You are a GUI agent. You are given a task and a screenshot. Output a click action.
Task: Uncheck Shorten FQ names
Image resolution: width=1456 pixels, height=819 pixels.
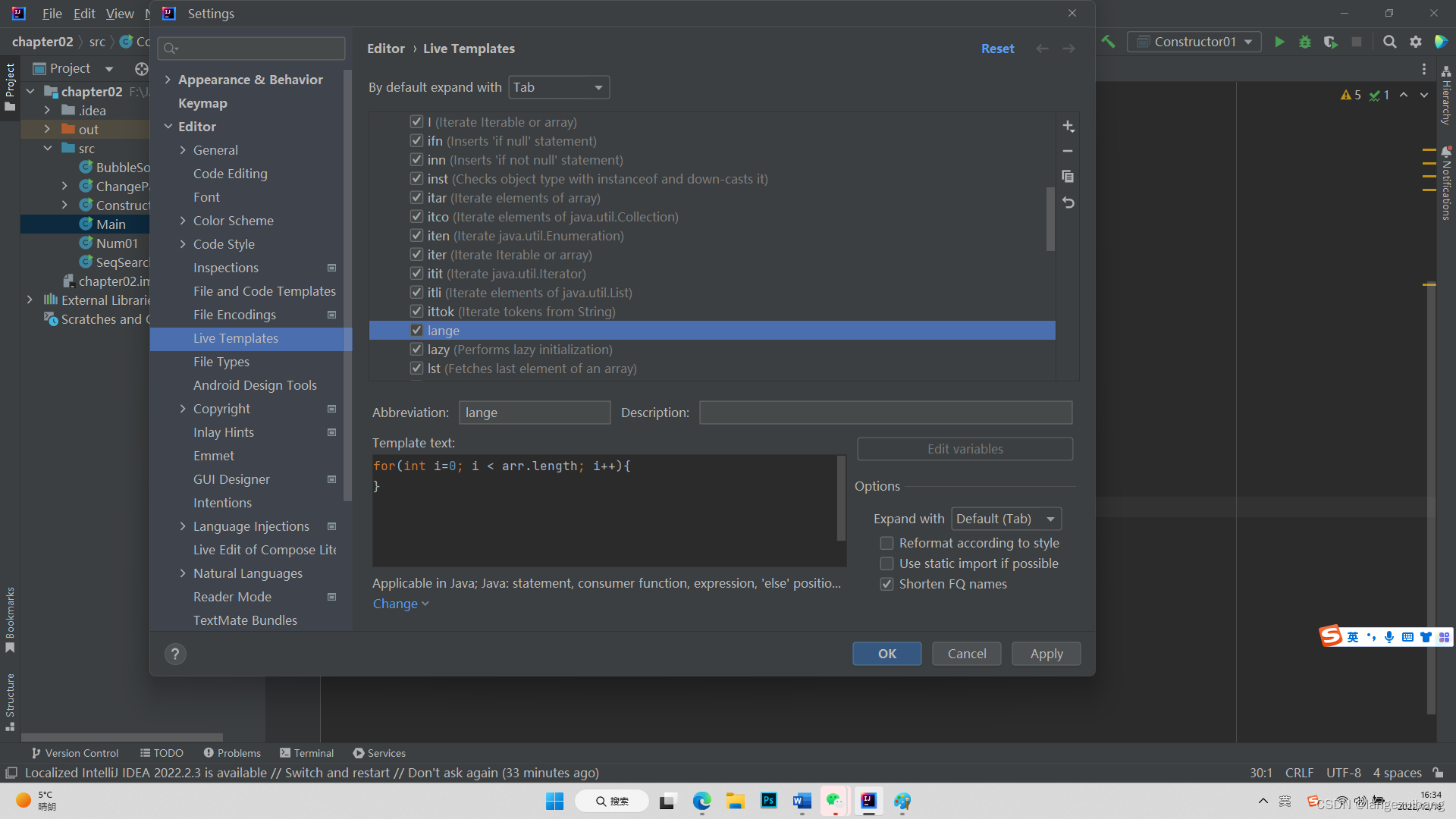click(886, 584)
